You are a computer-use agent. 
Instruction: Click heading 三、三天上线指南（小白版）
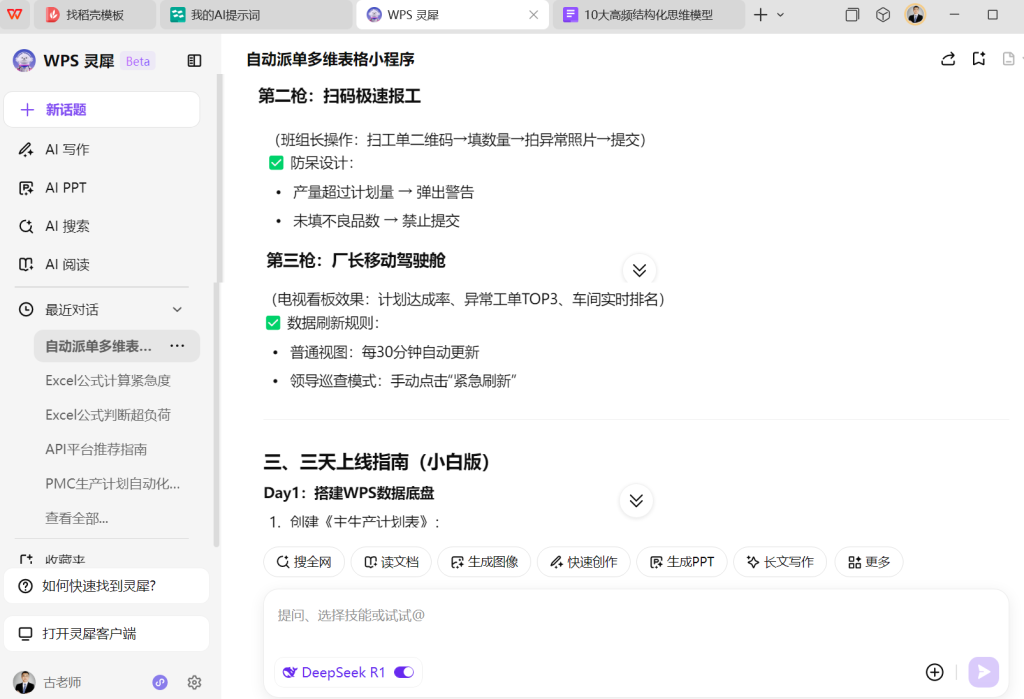pos(376,462)
